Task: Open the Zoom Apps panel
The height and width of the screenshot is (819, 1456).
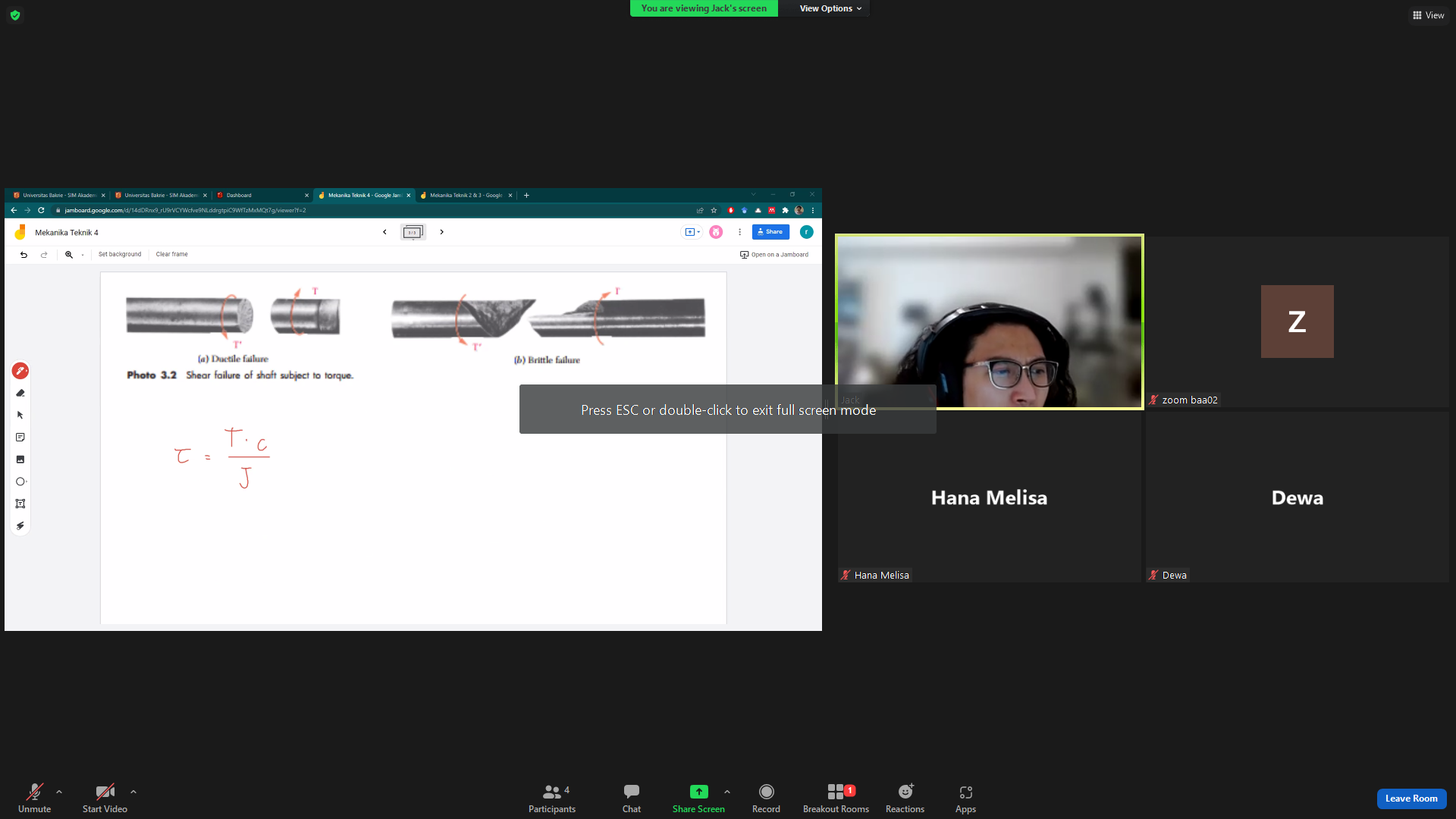Action: [x=965, y=798]
